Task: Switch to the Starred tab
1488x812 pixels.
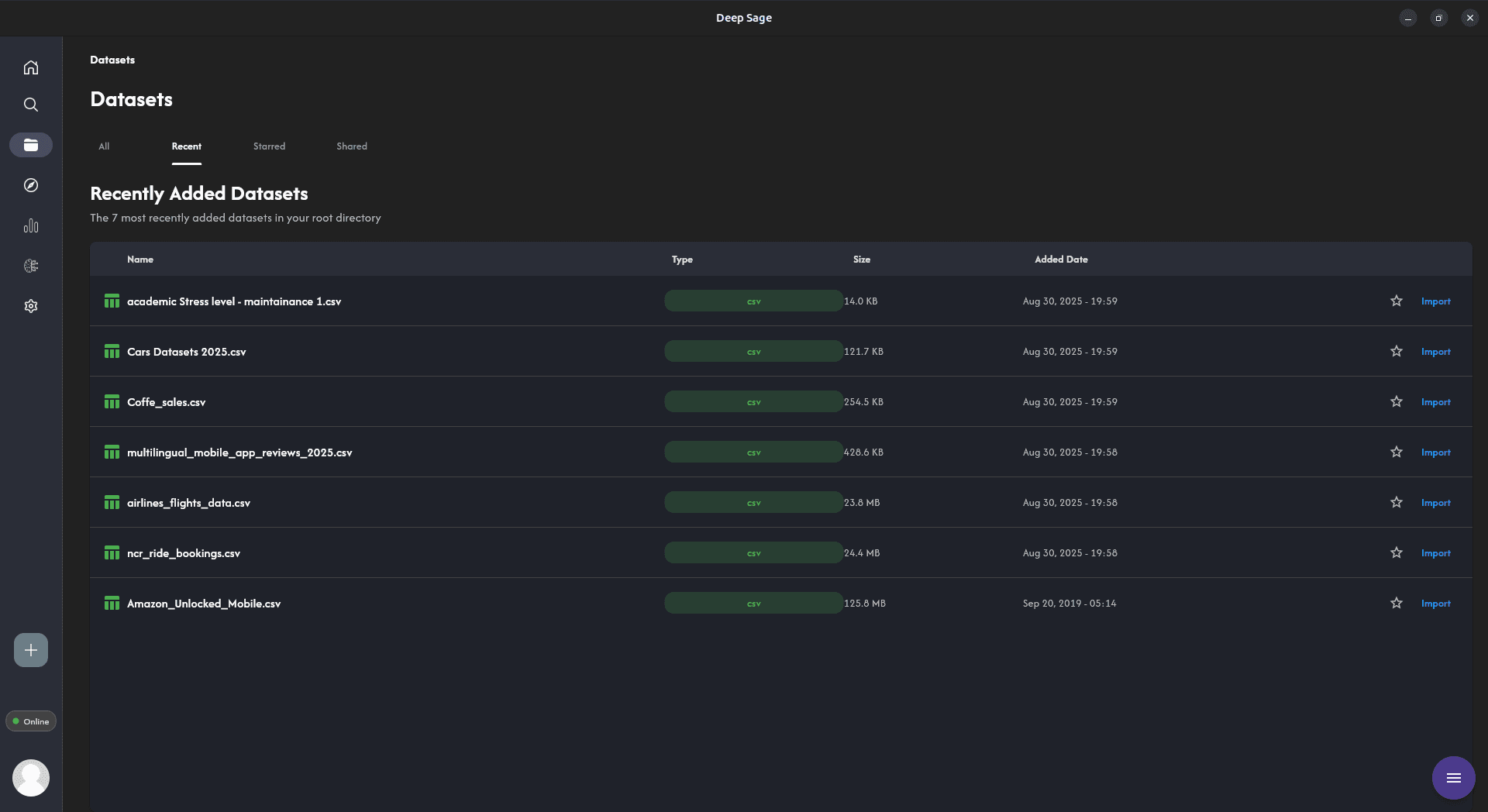Action: click(269, 146)
